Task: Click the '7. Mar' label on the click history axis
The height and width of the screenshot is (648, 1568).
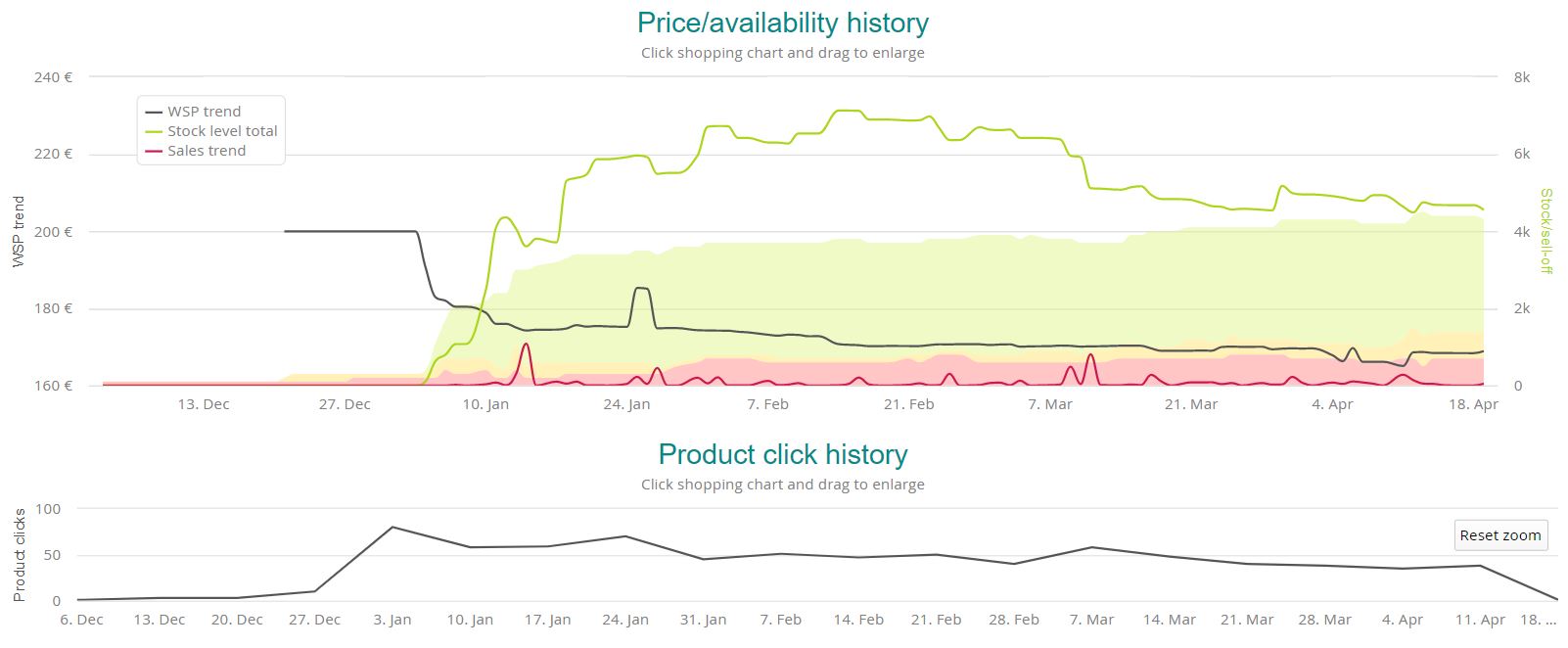Action: click(1091, 620)
